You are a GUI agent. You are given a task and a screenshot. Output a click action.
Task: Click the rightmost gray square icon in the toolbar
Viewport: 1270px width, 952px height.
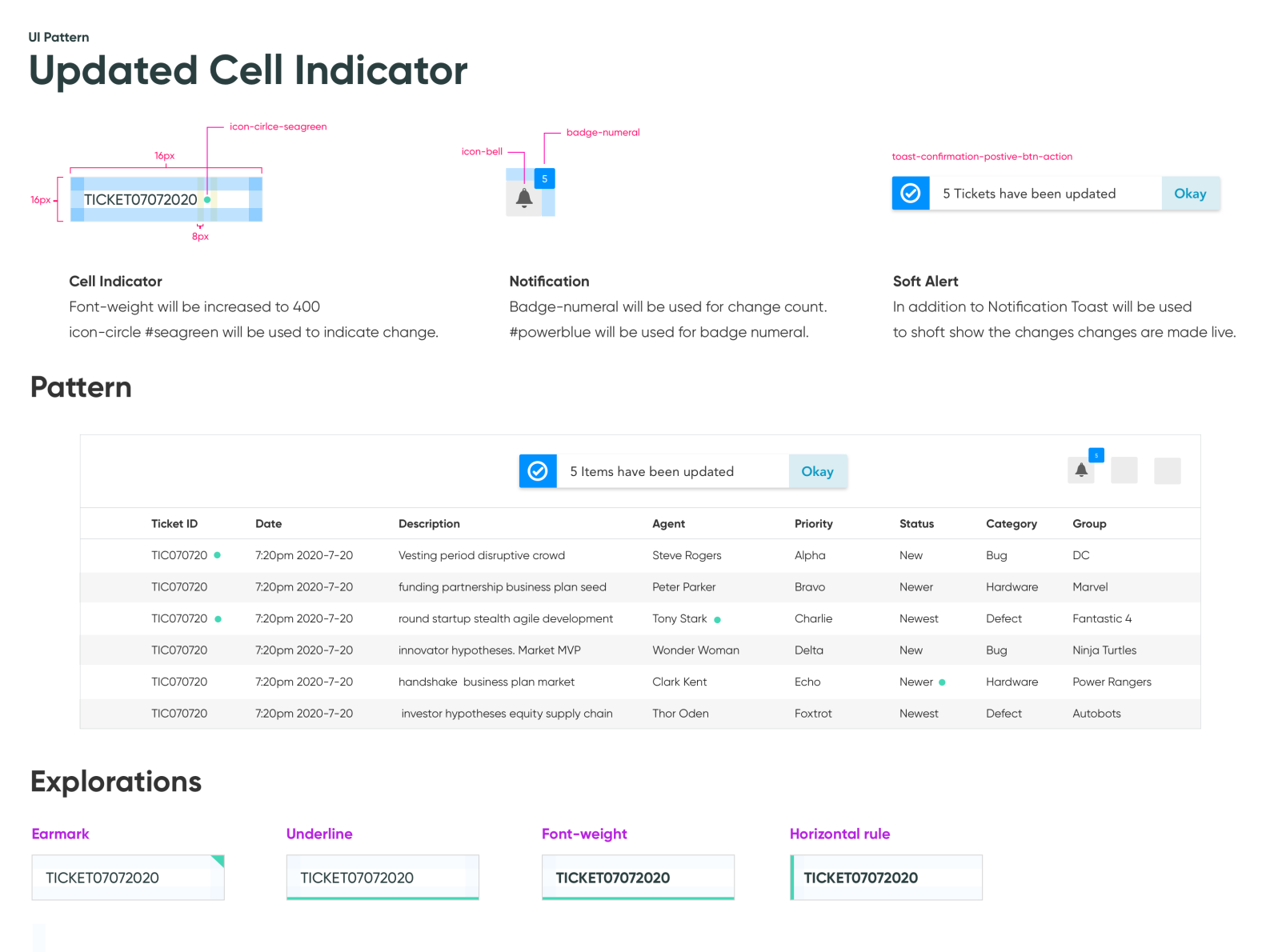pos(1167,471)
